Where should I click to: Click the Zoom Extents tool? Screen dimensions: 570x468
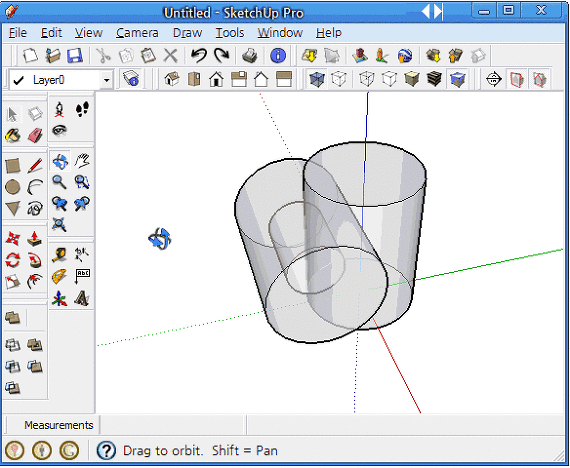[59, 224]
